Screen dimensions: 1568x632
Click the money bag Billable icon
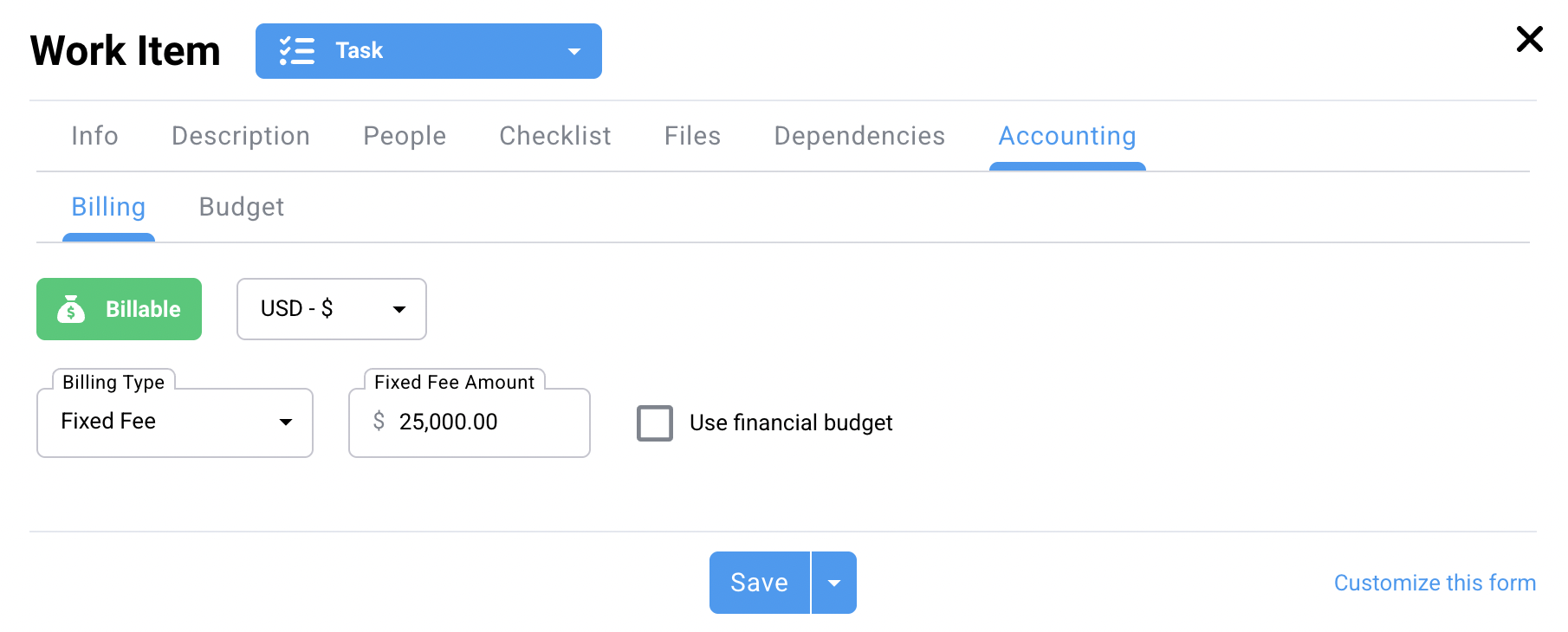(71, 309)
